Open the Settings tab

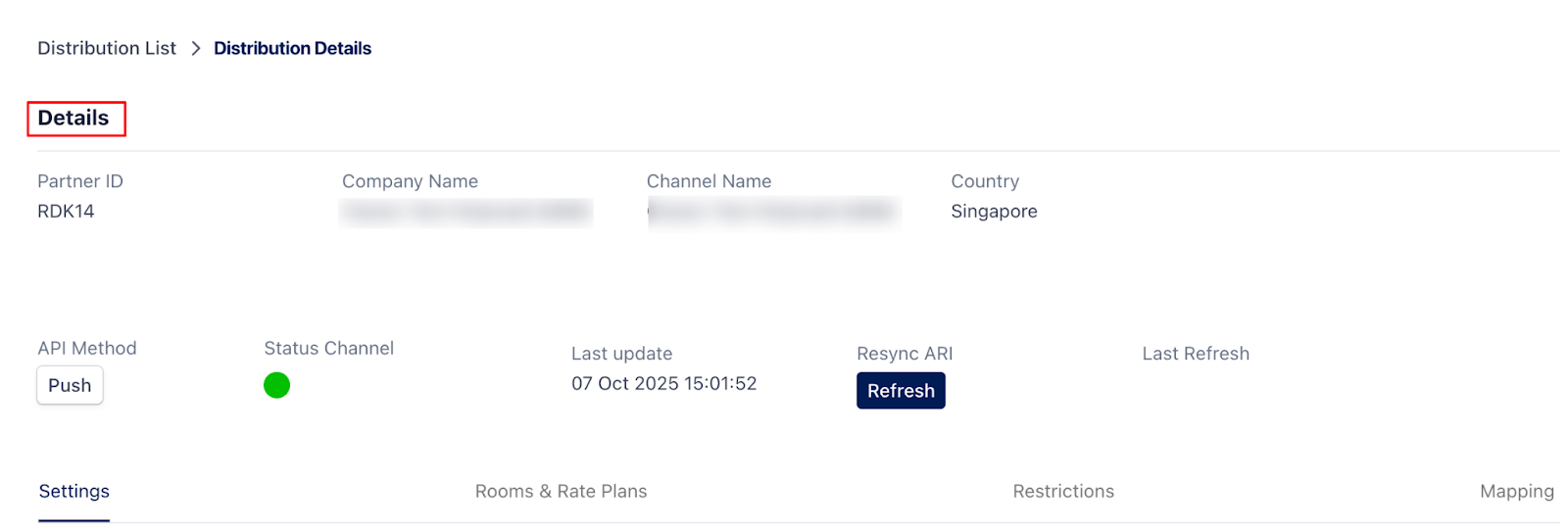pyautogui.click(x=74, y=491)
